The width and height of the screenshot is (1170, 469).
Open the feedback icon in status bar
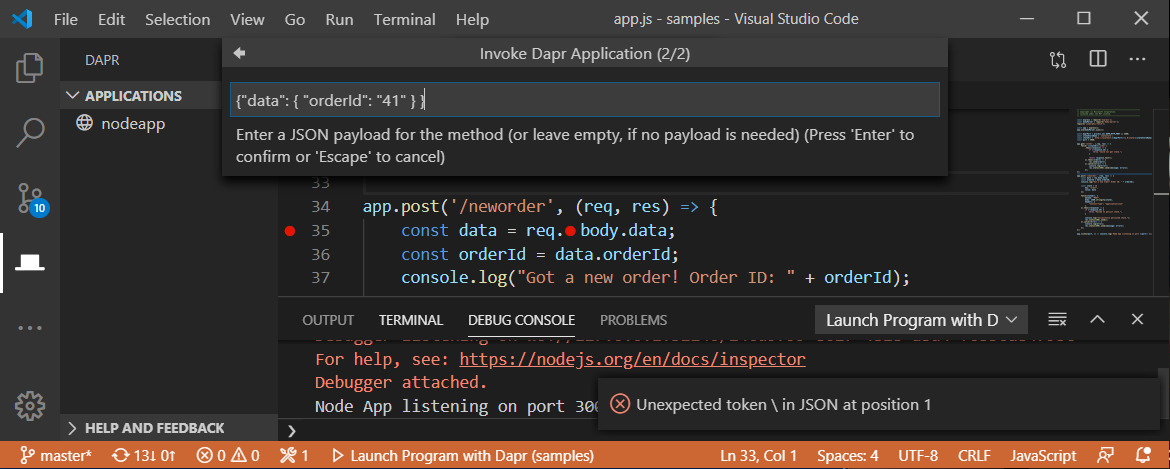[x=1105, y=456]
